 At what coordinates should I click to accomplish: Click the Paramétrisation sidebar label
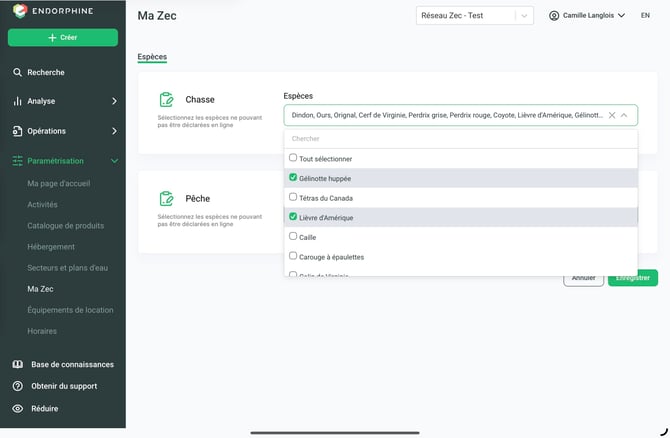click(56, 161)
